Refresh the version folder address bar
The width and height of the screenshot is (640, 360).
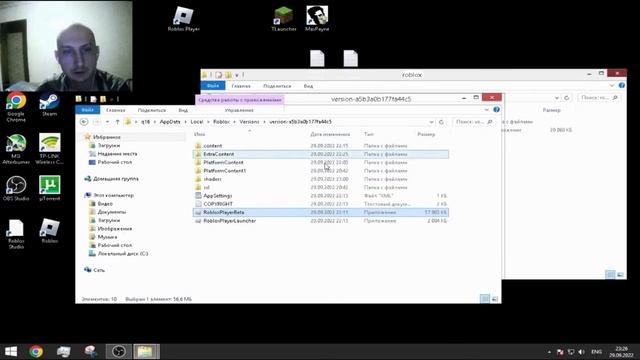click(441, 122)
